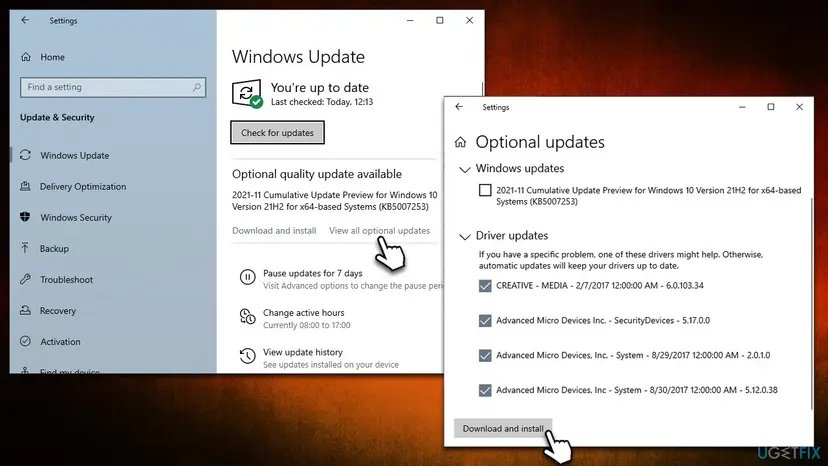Open Recovery icon in sidebar
The height and width of the screenshot is (466, 828).
[25, 310]
